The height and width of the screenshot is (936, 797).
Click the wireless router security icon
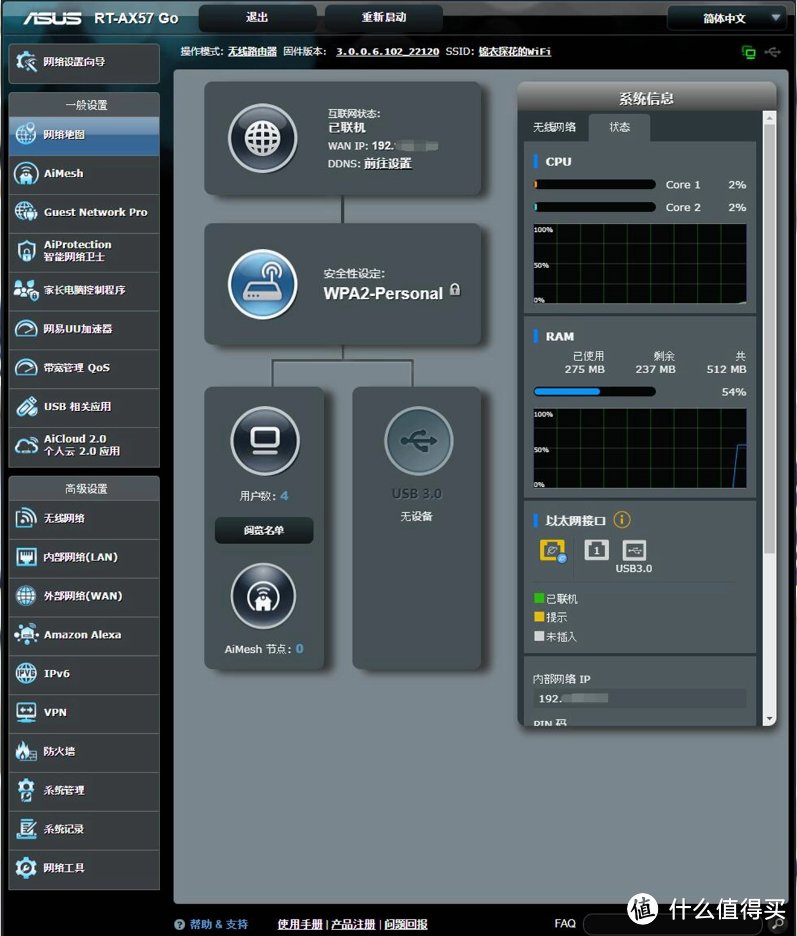click(x=263, y=284)
